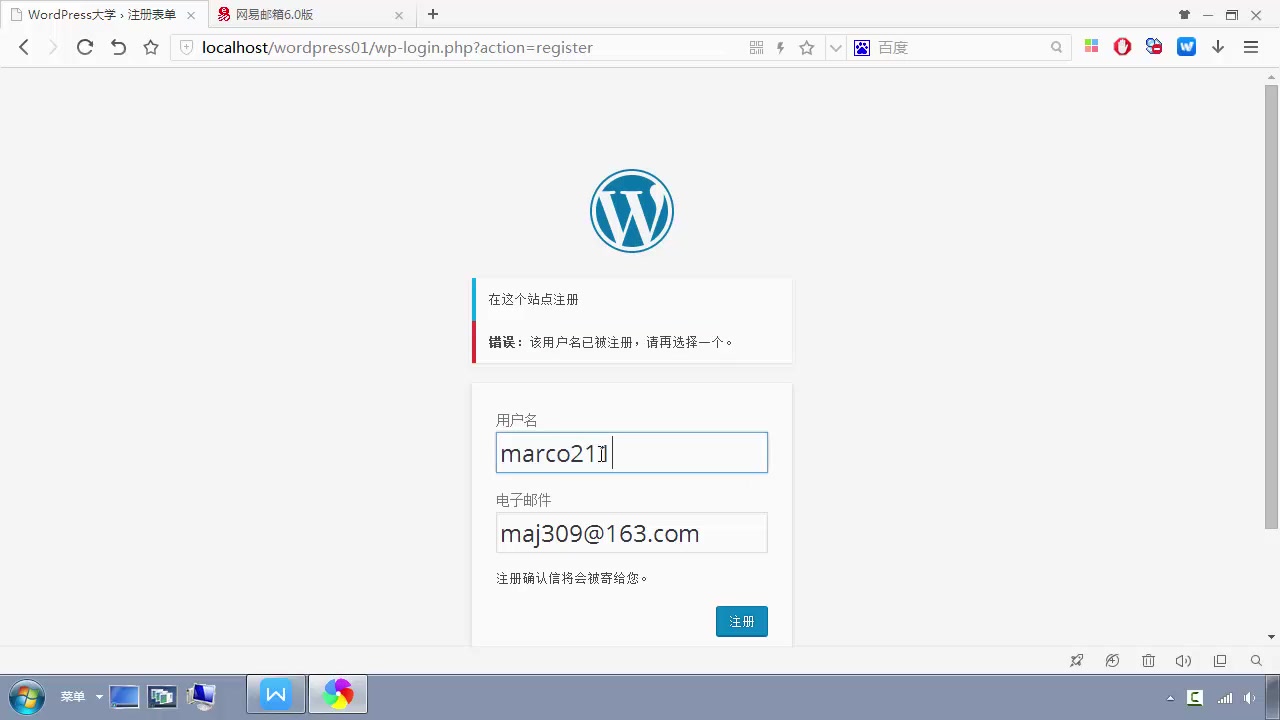
Task: Click the show desktop monitor icon
Action: [124, 696]
